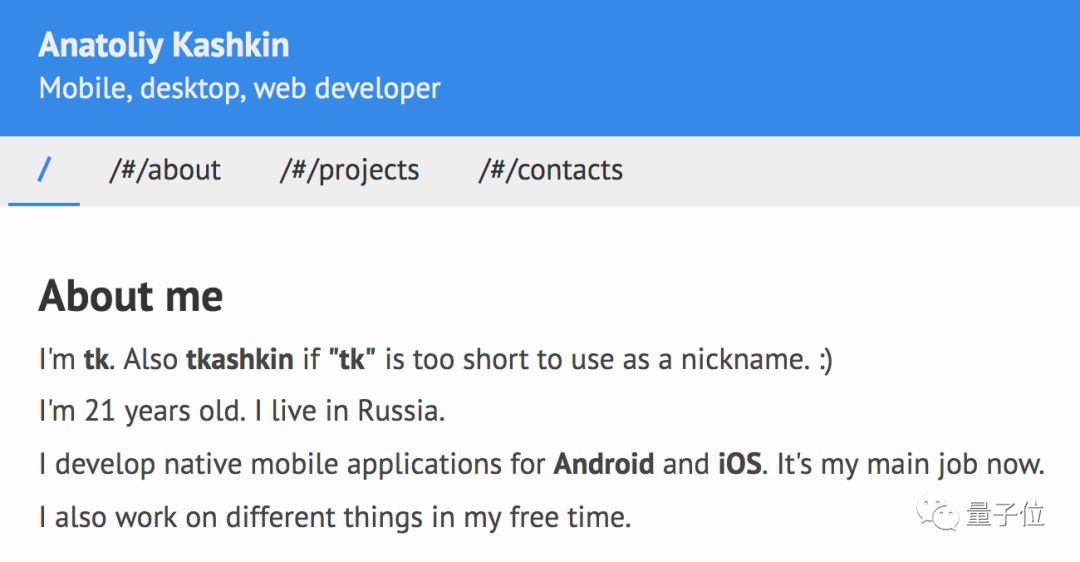The width and height of the screenshot is (1080, 562).
Task: Open the /#/projects tab
Action: tap(349, 171)
